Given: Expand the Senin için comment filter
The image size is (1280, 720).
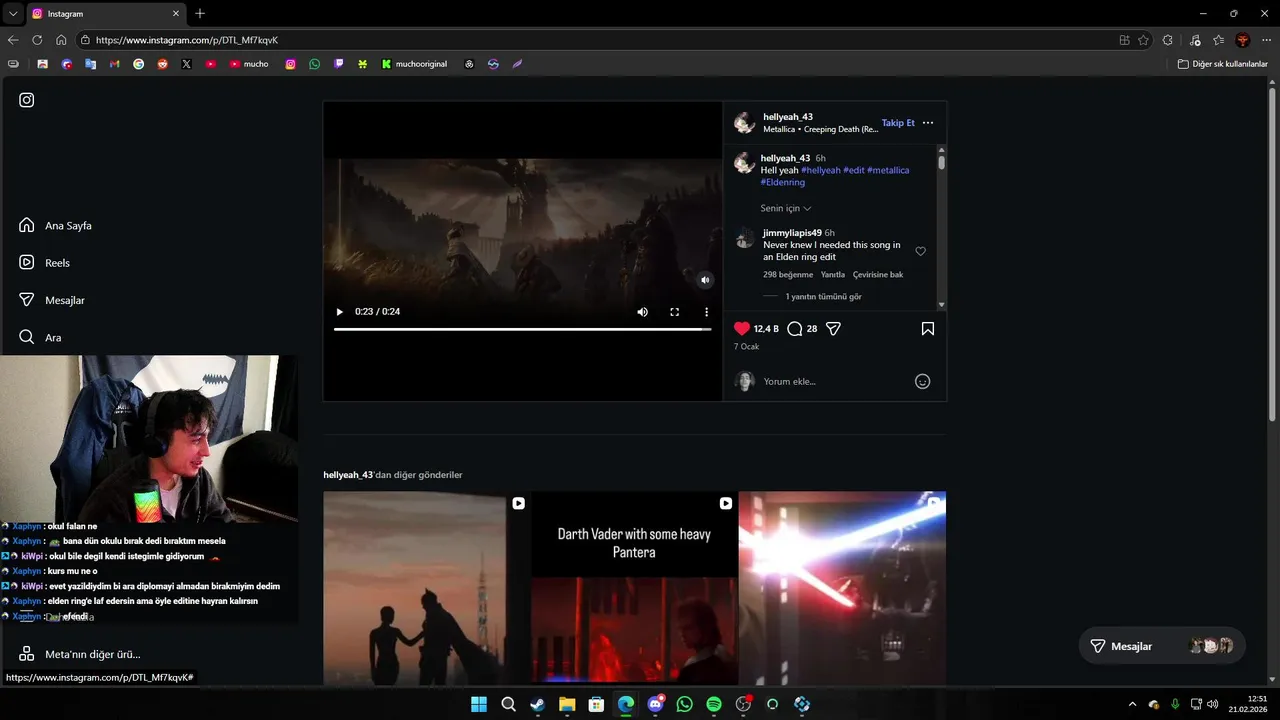Looking at the screenshot, I should click(786, 208).
